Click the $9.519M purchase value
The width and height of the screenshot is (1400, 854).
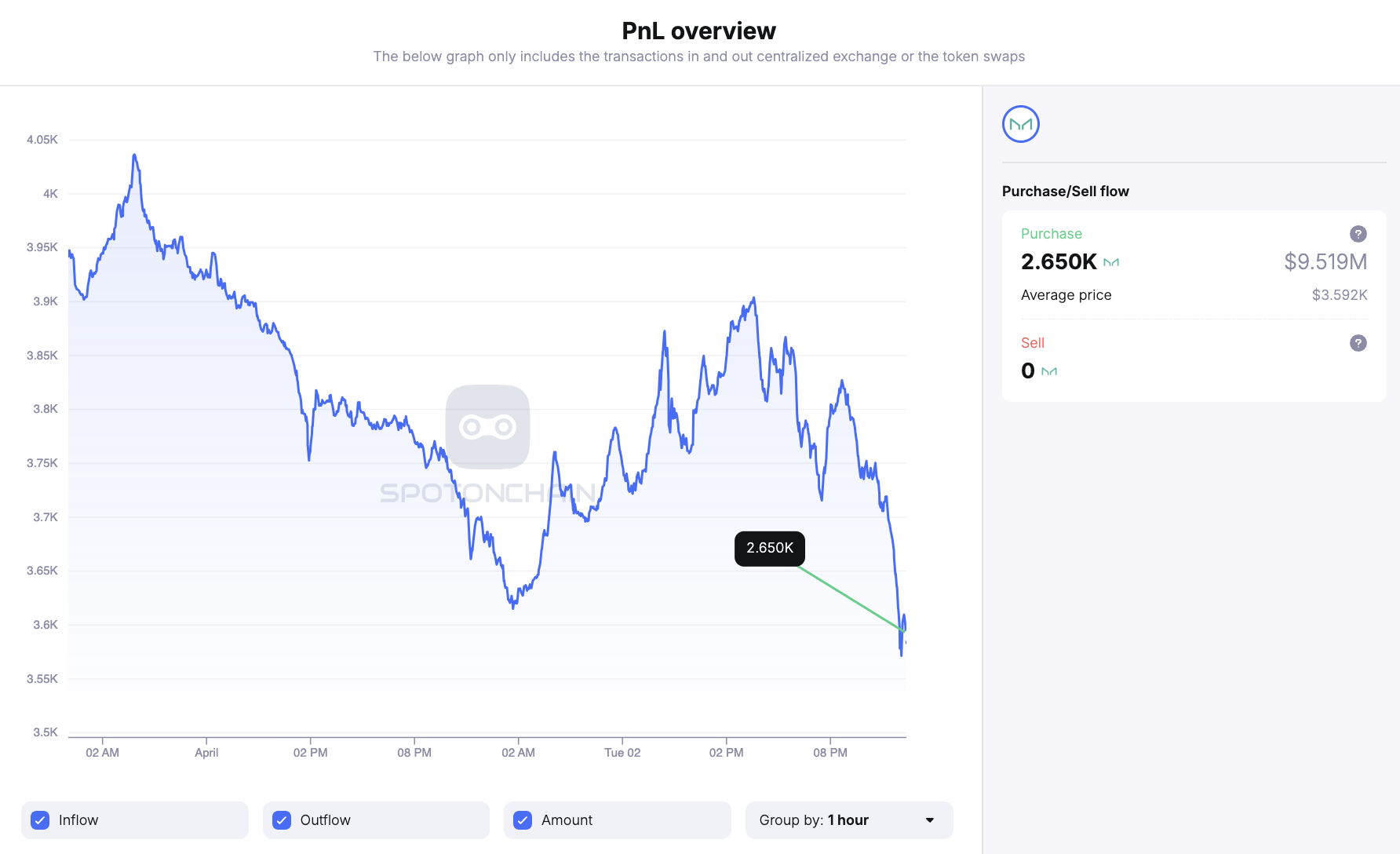[1325, 262]
